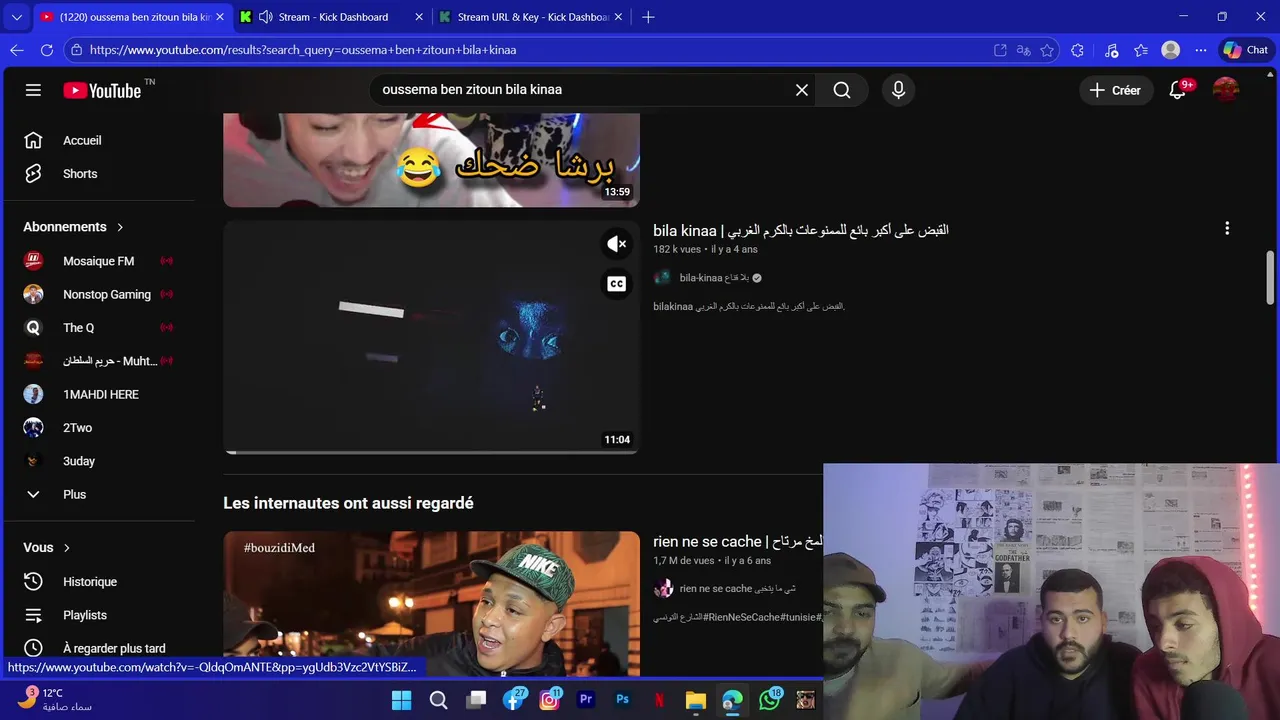Screen dimensions: 1280x720
Task: Open Adobe Premiere Pro from taskbar
Action: 586,700
